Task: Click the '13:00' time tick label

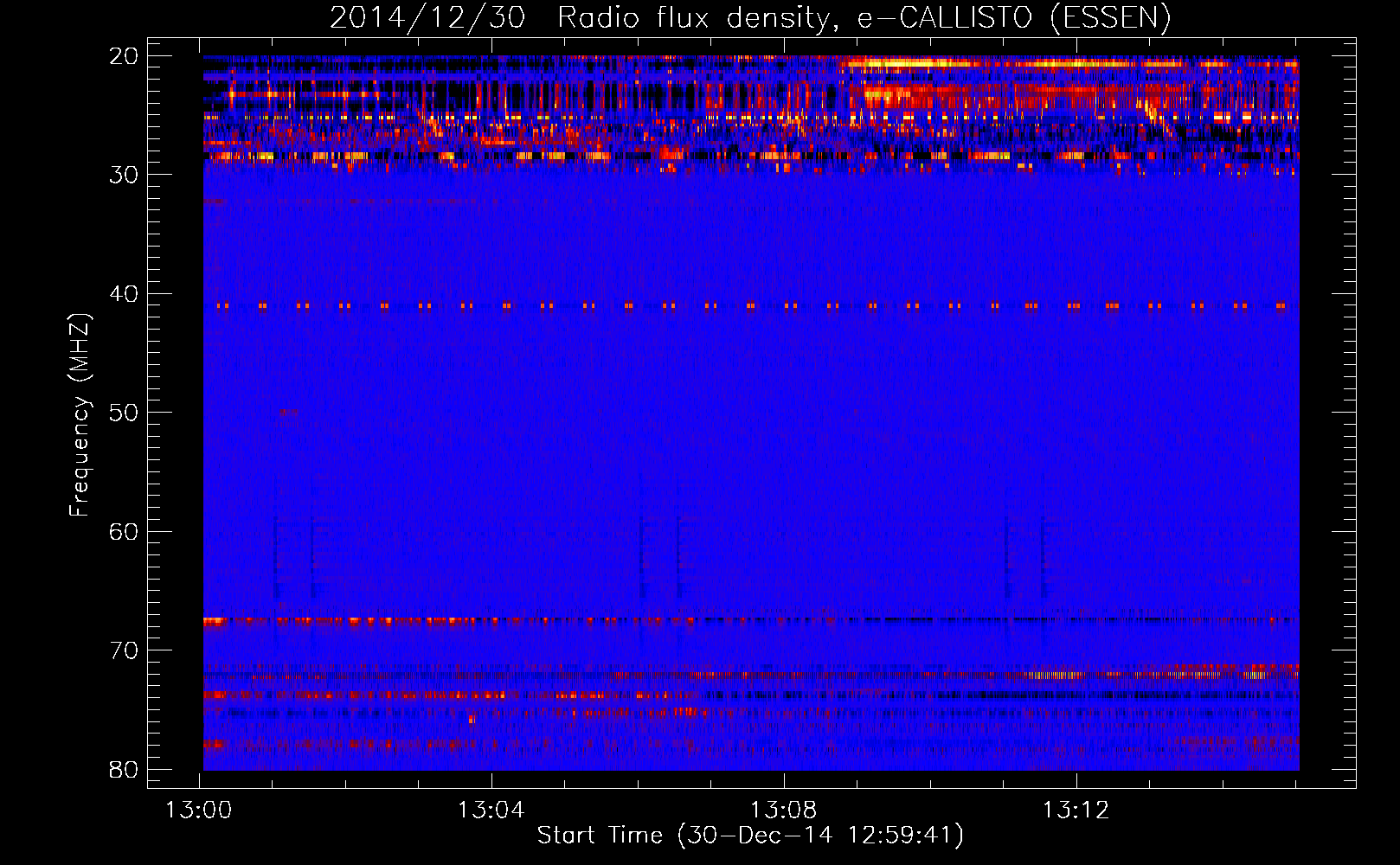Action: coord(200,811)
